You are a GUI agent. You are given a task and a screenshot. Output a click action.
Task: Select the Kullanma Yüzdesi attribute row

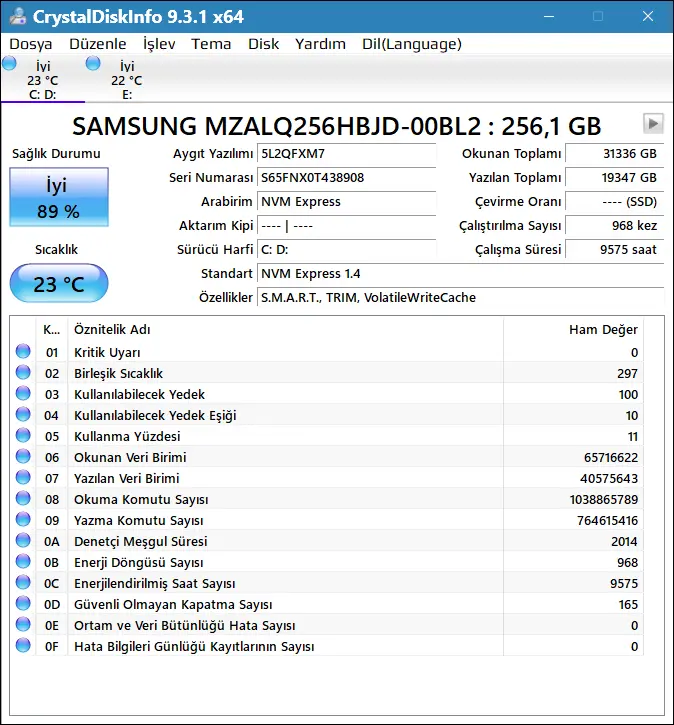326,436
